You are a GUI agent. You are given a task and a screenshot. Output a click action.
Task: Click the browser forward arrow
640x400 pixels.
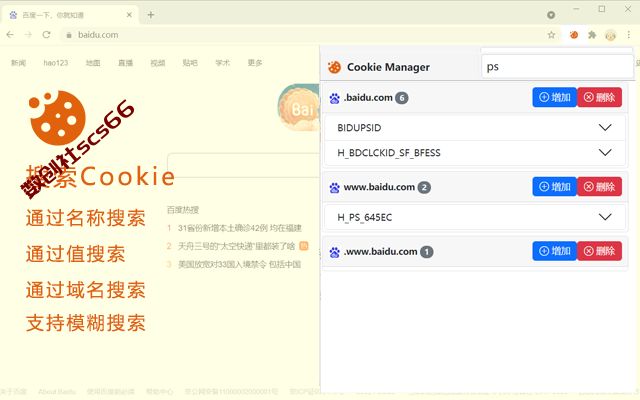point(28,35)
